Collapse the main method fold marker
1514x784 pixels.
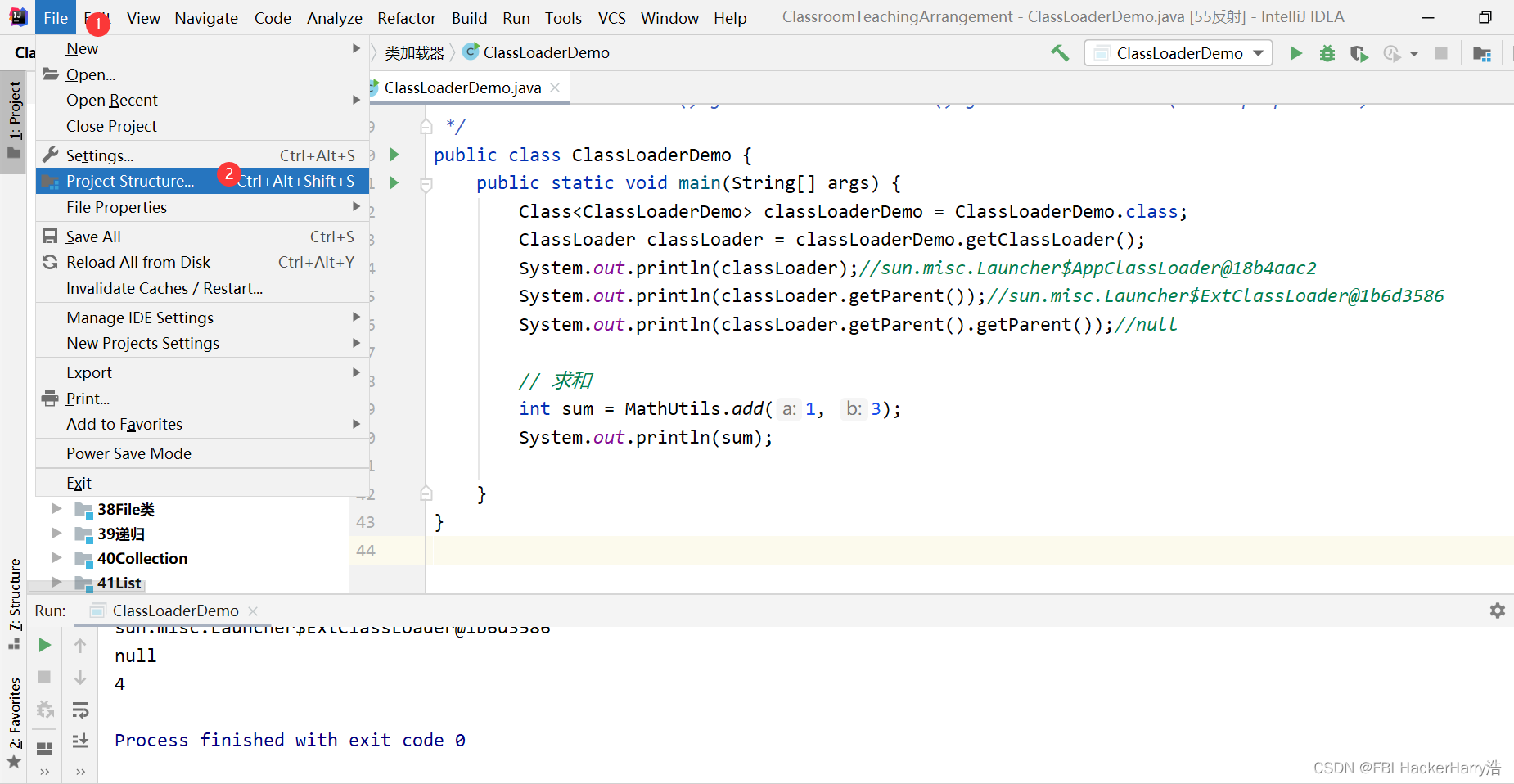pos(426,185)
